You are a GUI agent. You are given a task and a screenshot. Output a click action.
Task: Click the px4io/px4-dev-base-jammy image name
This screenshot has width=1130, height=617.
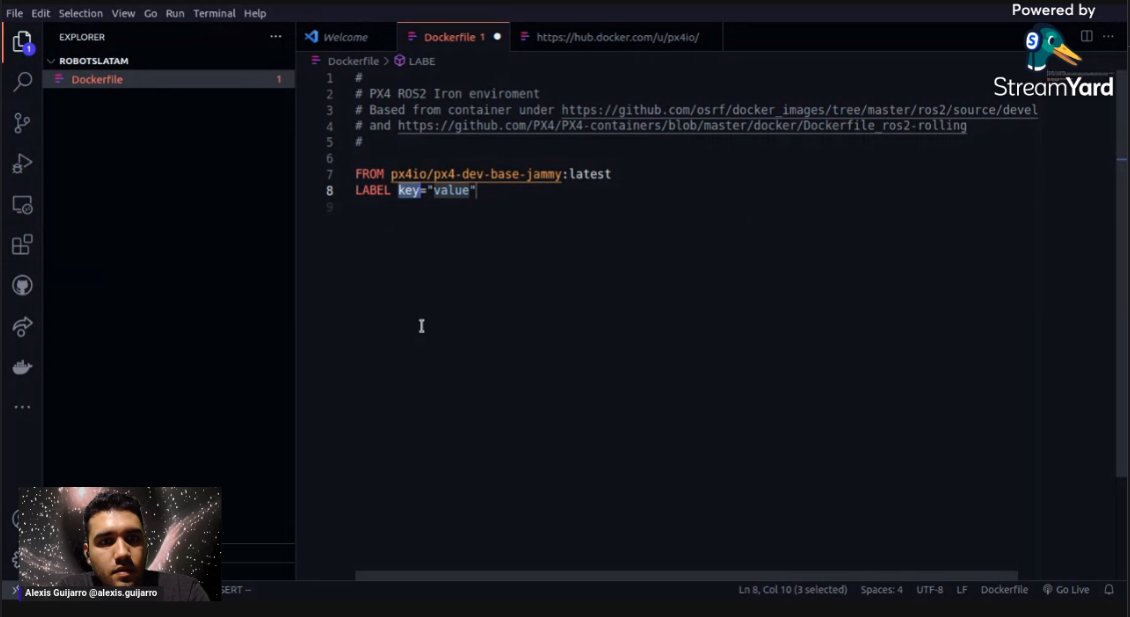pos(476,174)
